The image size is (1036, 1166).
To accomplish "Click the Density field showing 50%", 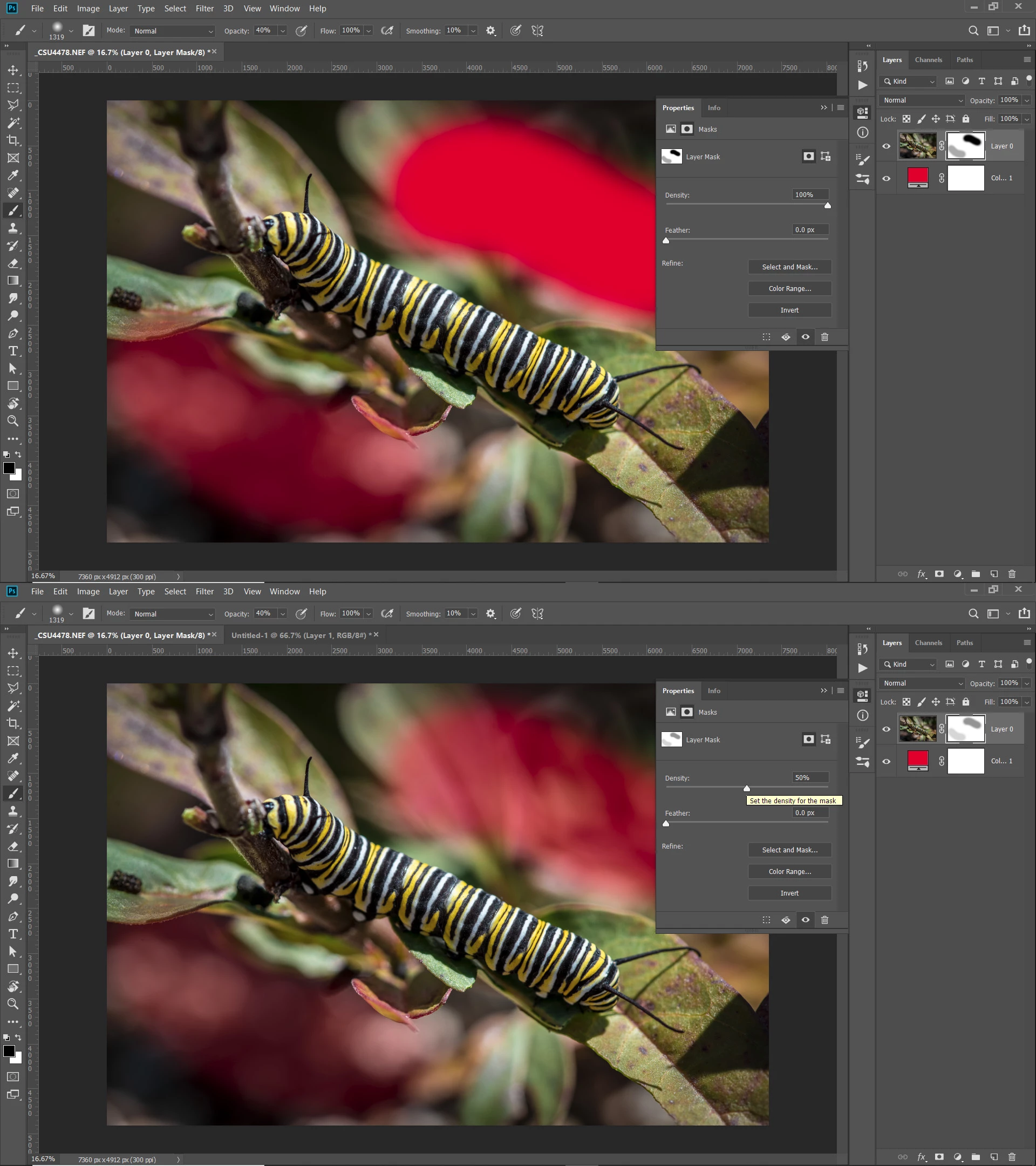I will [x=809, y=777].
